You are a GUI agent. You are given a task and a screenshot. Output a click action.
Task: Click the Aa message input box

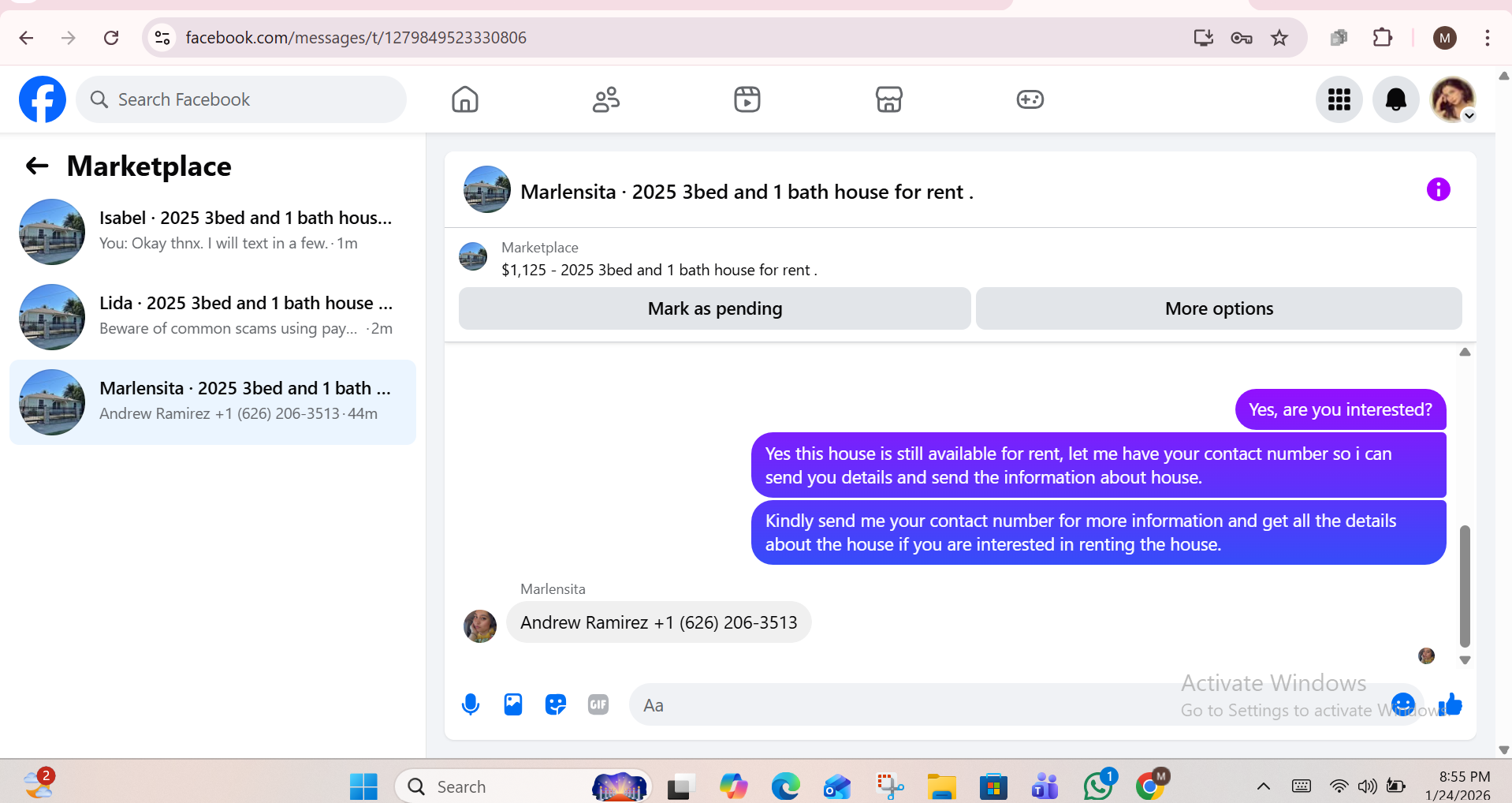(1009, 704)
